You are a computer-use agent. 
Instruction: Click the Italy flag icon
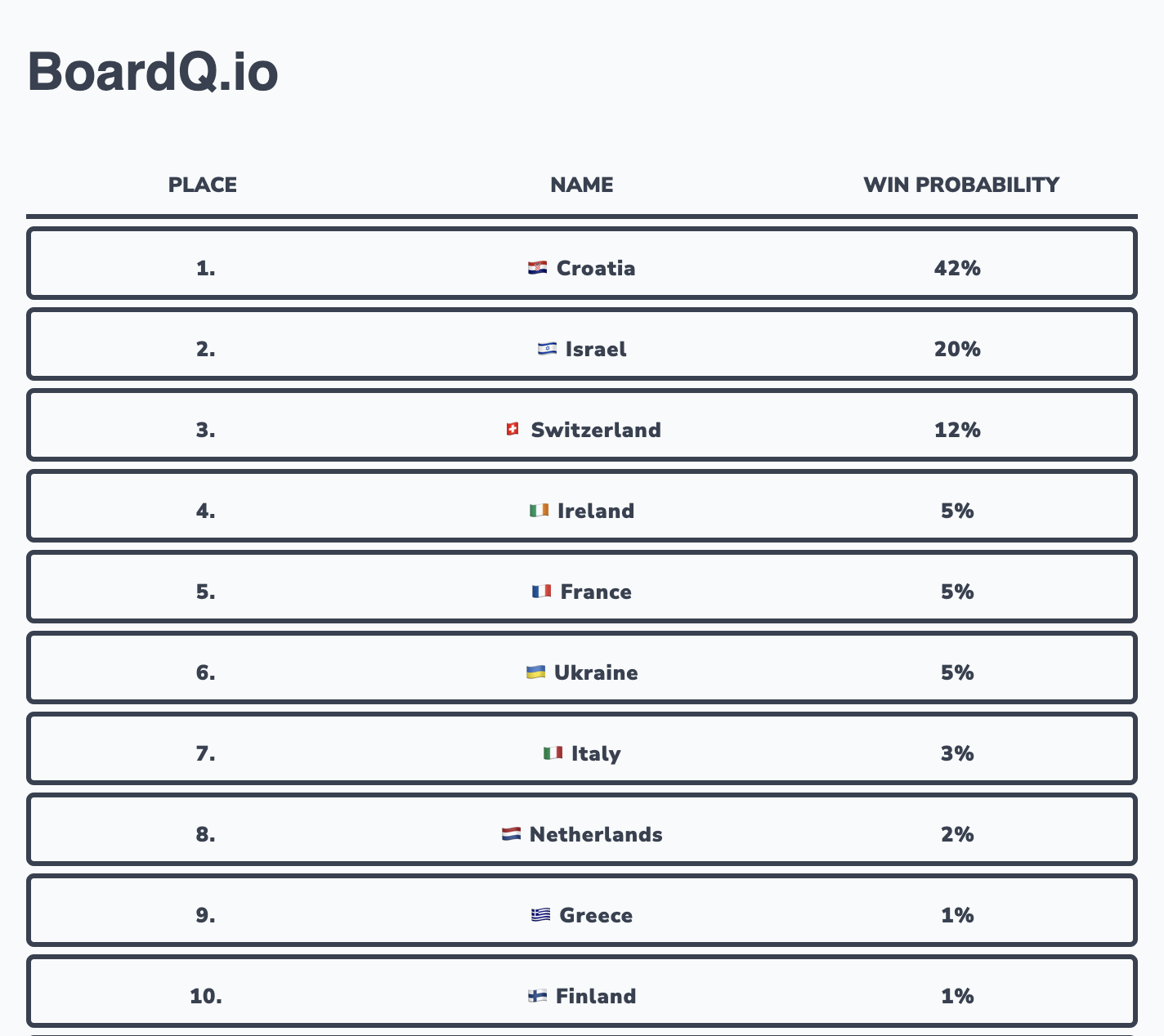pyautogui.click(x=553, y=753)
